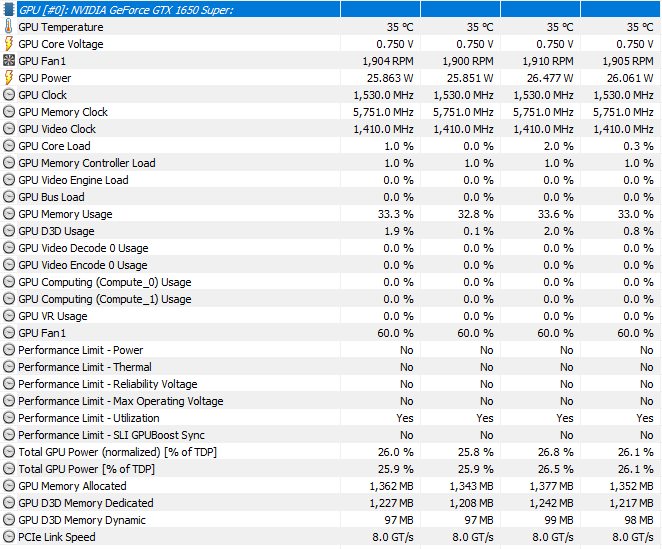Click icon beside GPU Video Engine Load
This screenshot has height=549, width=662.
[x=8, y=179]
